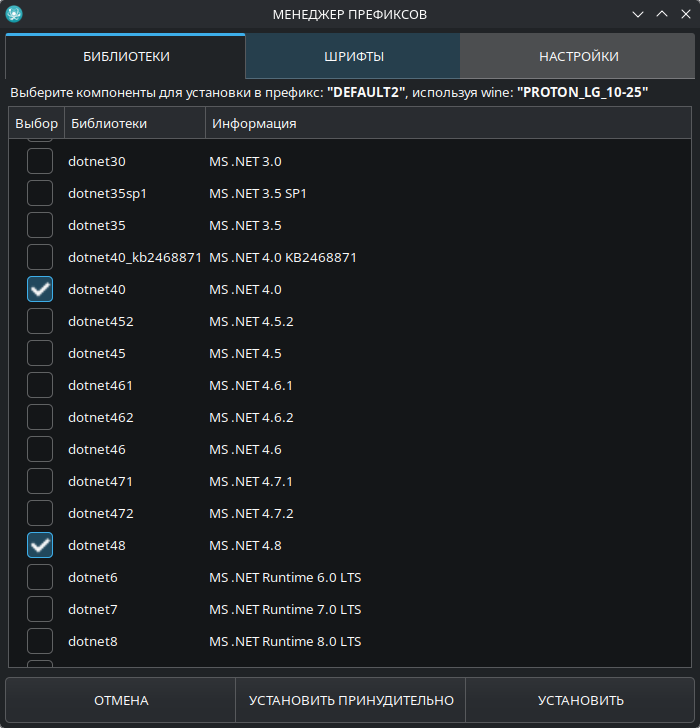Check the dotnet452 library box
The image size is (700, 728).
(x=40, y=321)
